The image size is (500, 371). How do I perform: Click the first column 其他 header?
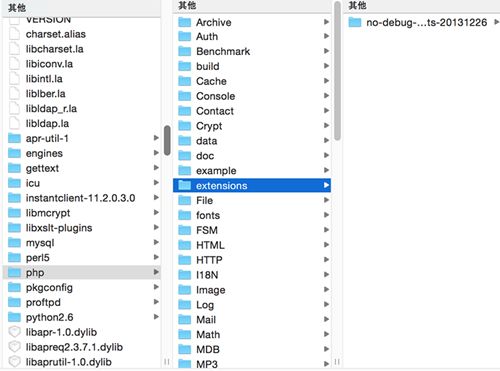point(17,7)
